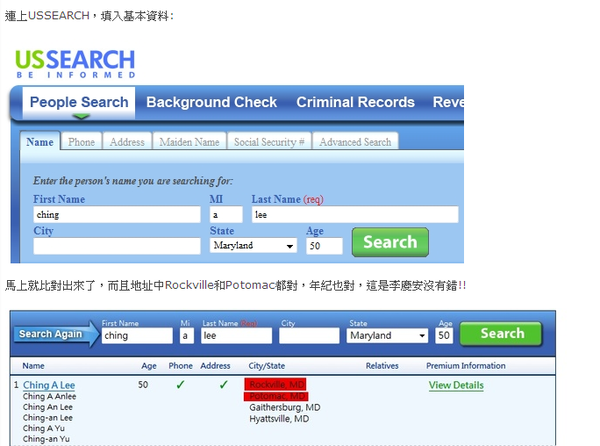
Task: Select the Name search sub-tab
Action: point(40,142)
